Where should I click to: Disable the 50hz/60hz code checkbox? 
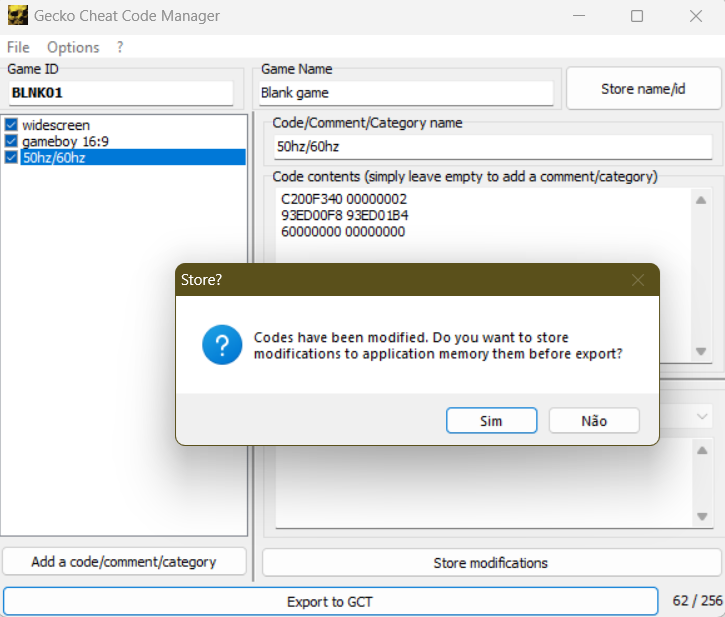pyautogui.click(x=11, y=157)
